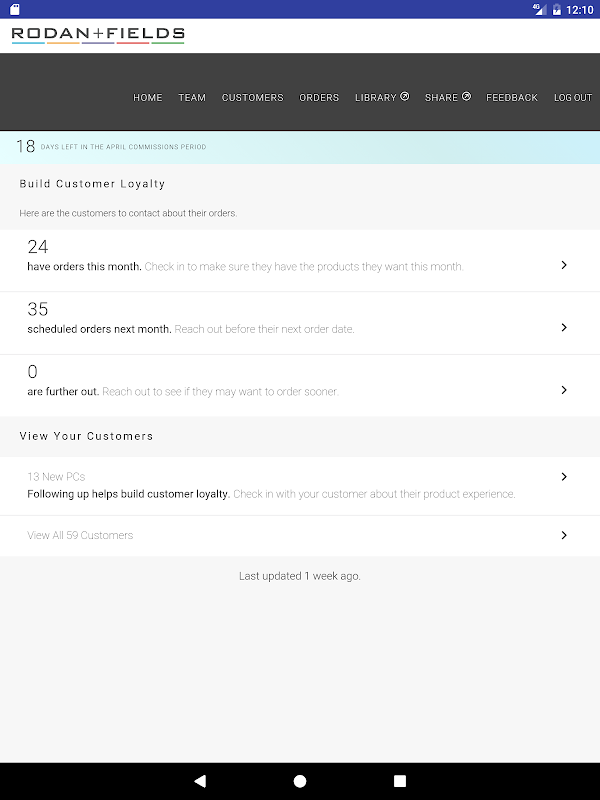Click Log Out in the top navigation
Image resolution: width=600 pixels, height=800 pixels.
point(573,98)
